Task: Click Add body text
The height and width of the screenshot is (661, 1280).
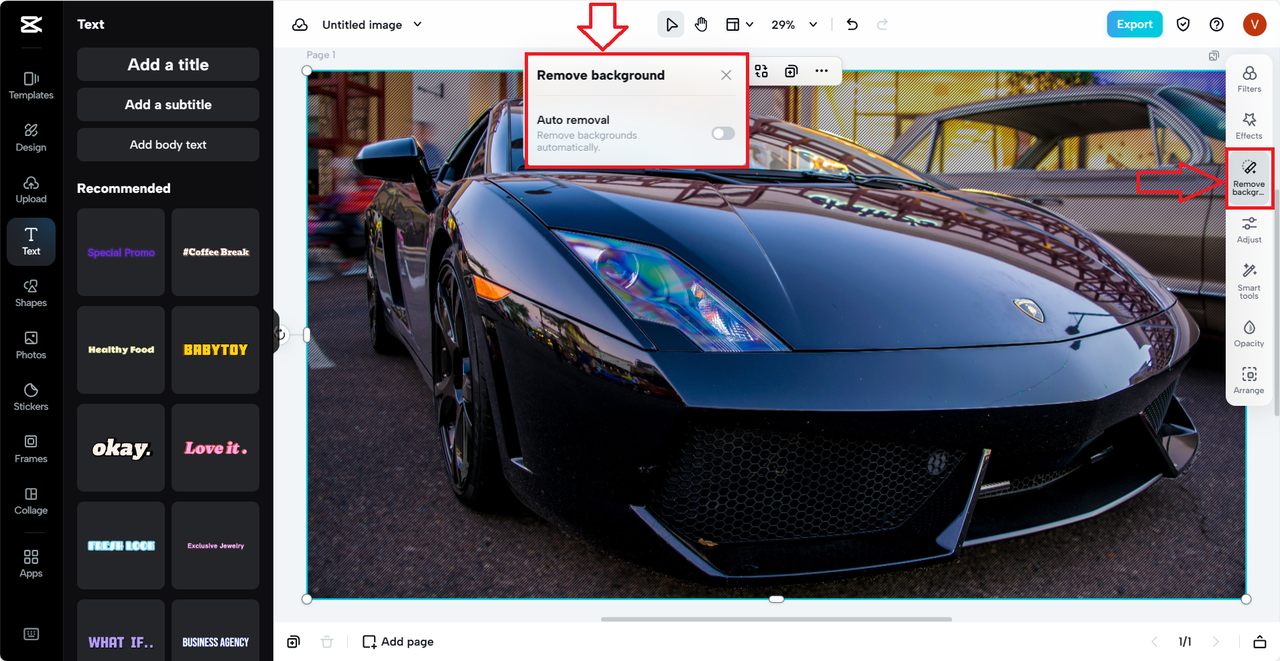Action: click(x=168, y=144)
